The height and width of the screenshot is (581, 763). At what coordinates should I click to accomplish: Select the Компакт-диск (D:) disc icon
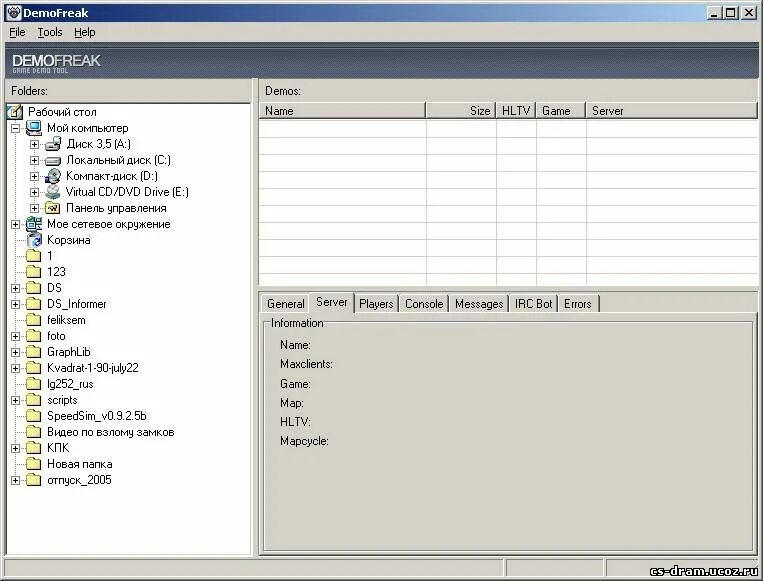coord(53,176)
